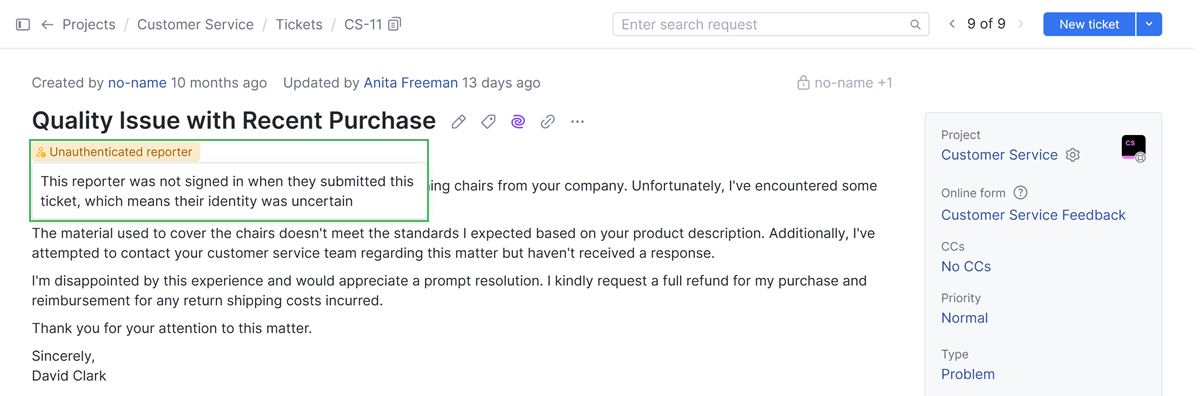
Task: Click the search magnifier icon
Action: tap(916, 25)
